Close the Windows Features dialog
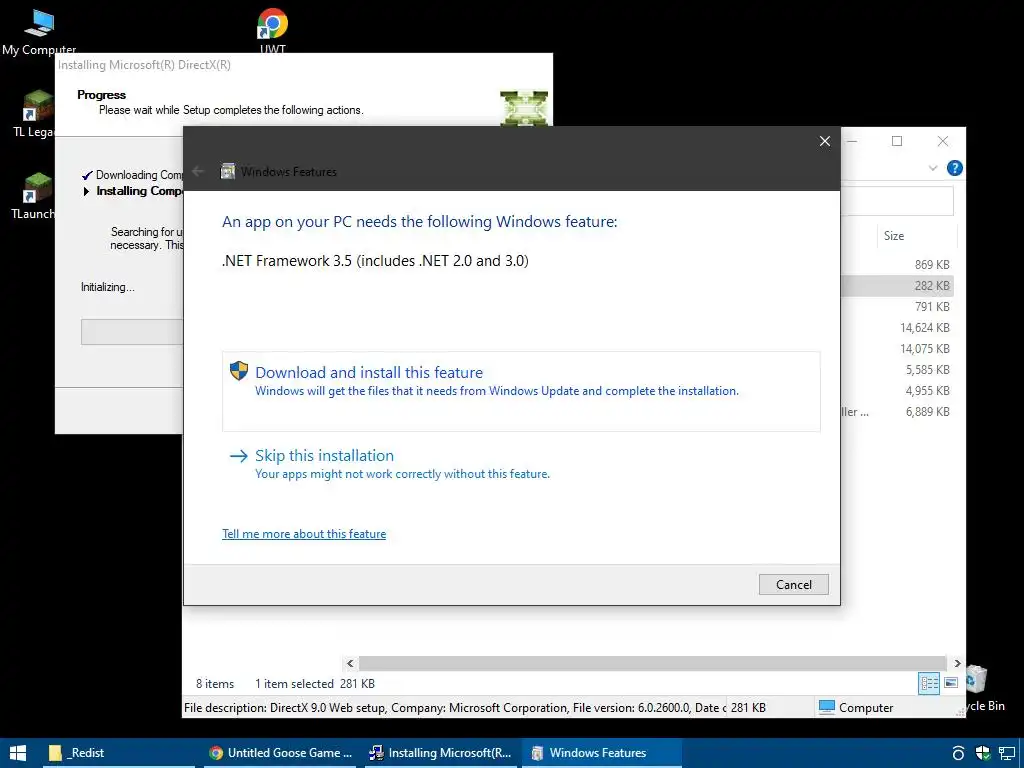 tap(825, 141)
